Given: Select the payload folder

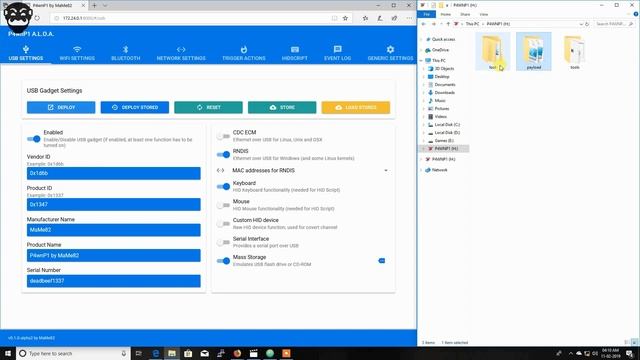Looking at the screenshot, I should click(534, 52).
